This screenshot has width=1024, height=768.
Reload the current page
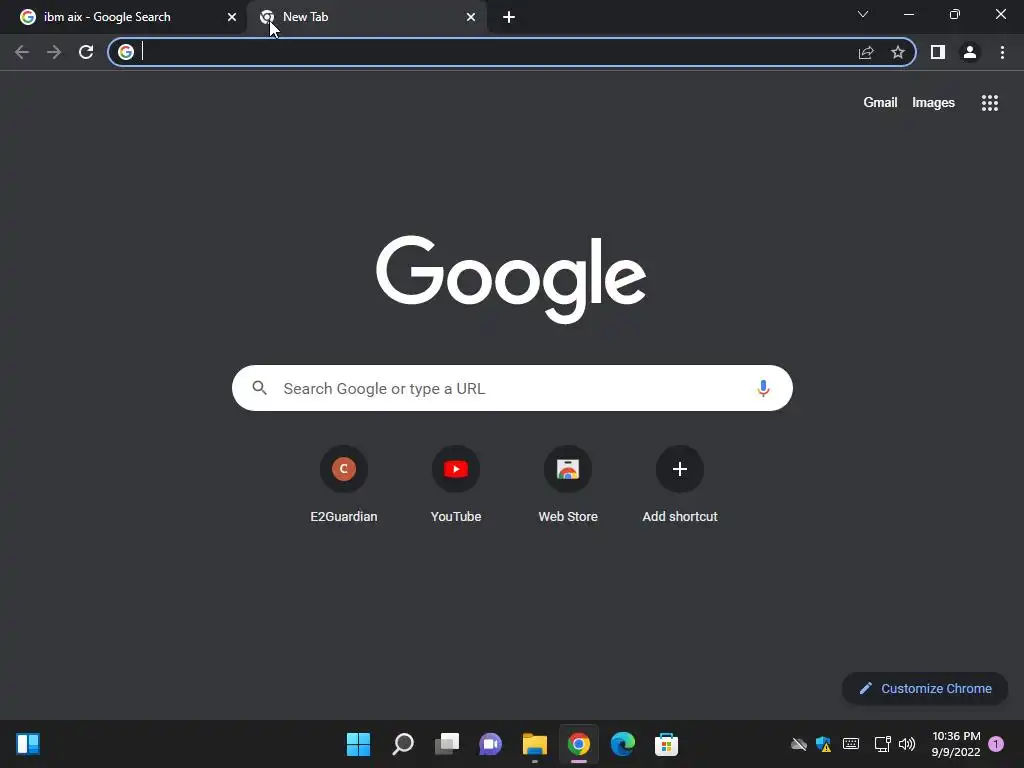86,52
